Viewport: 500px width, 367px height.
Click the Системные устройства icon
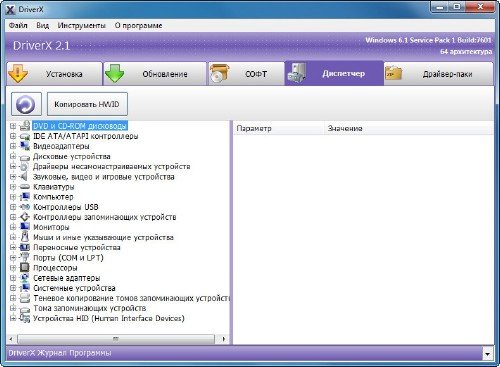[25, 288]
